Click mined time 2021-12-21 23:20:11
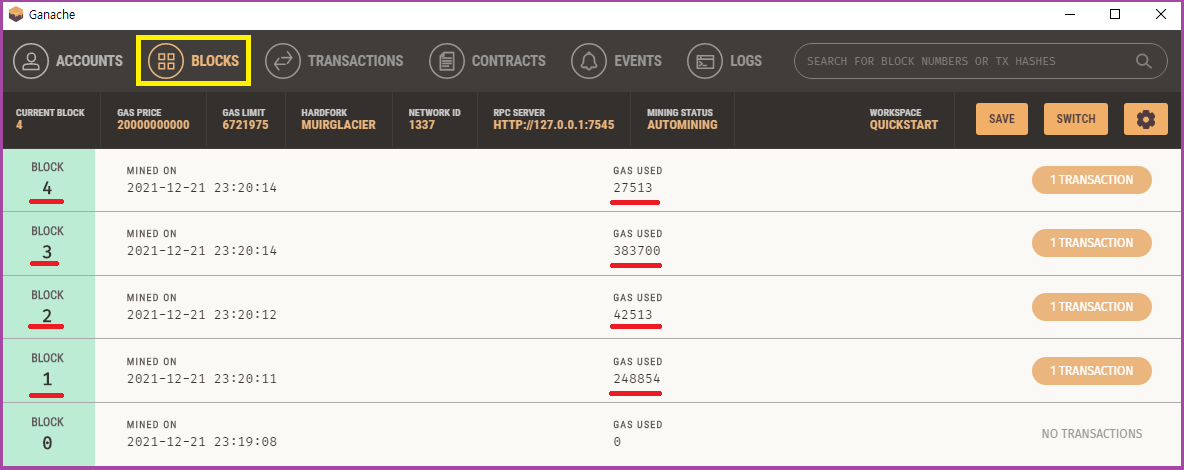The width and height of the screenshot is (1184, 470). [x=202, y=379]
